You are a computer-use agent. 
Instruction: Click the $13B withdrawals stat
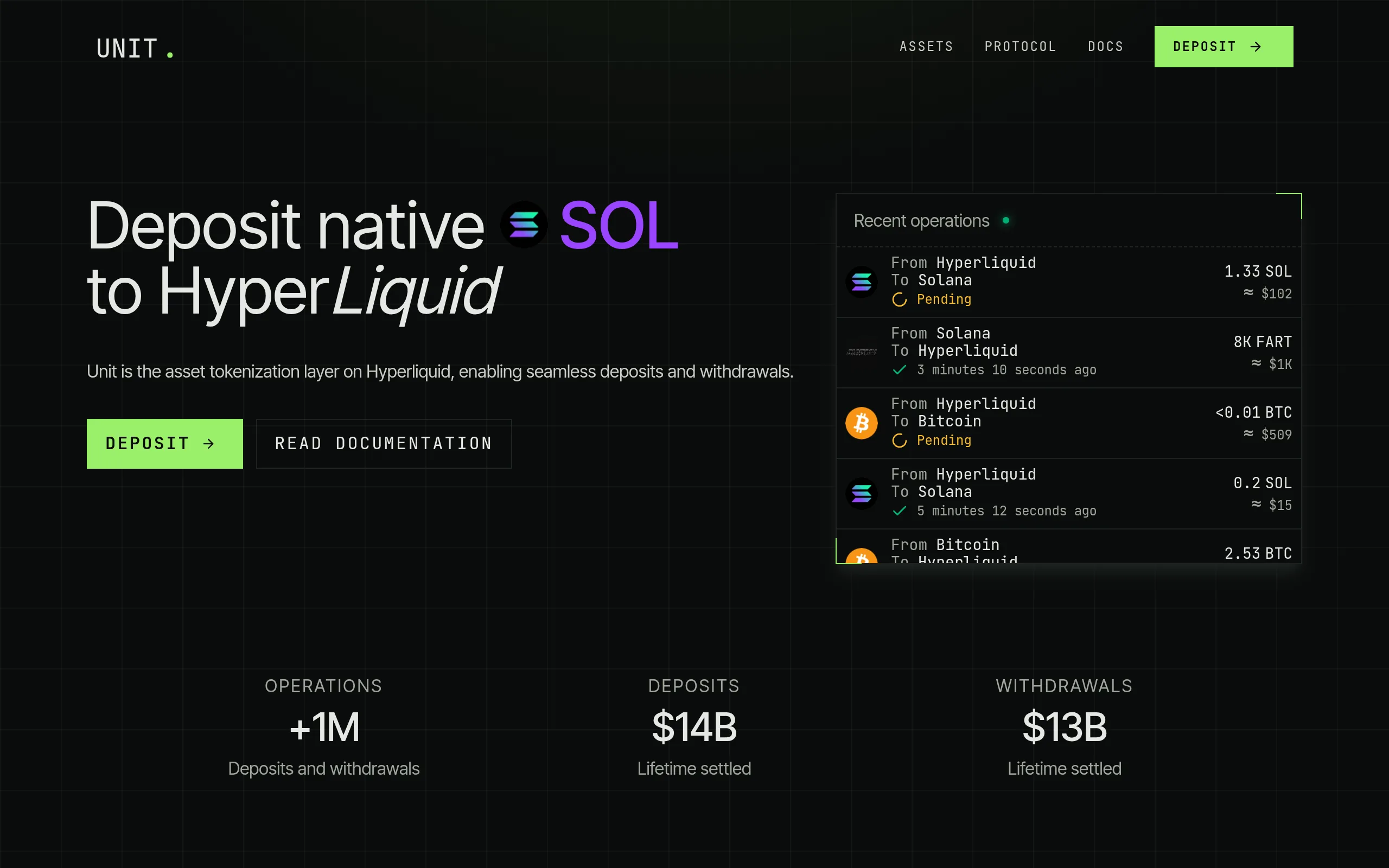point(1064,727)
